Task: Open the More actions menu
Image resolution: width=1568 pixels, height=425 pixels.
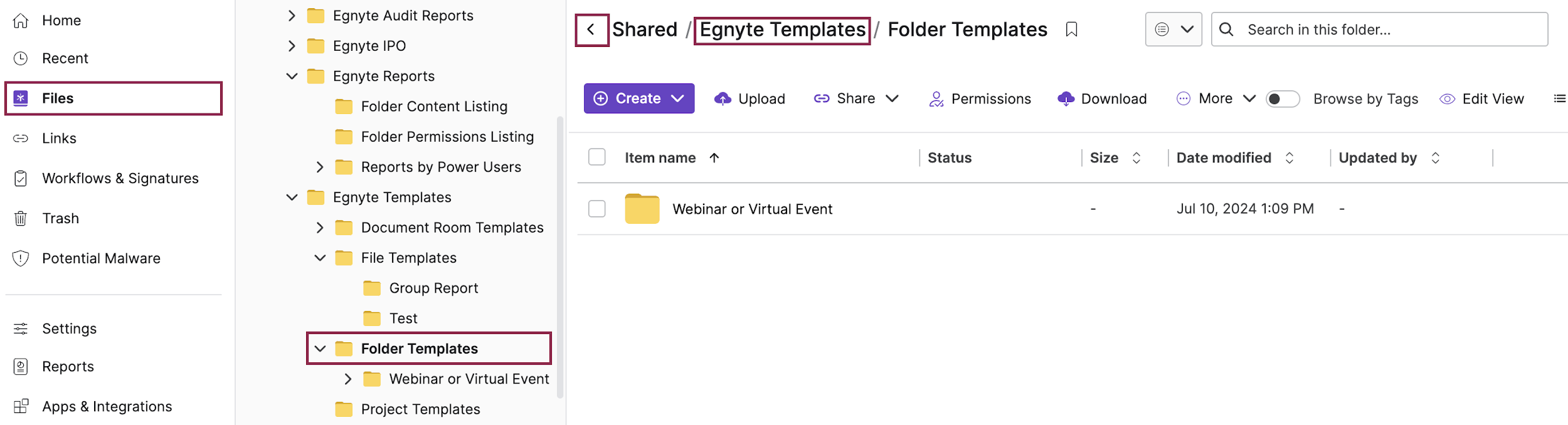Action: (x=1216, y=98)
